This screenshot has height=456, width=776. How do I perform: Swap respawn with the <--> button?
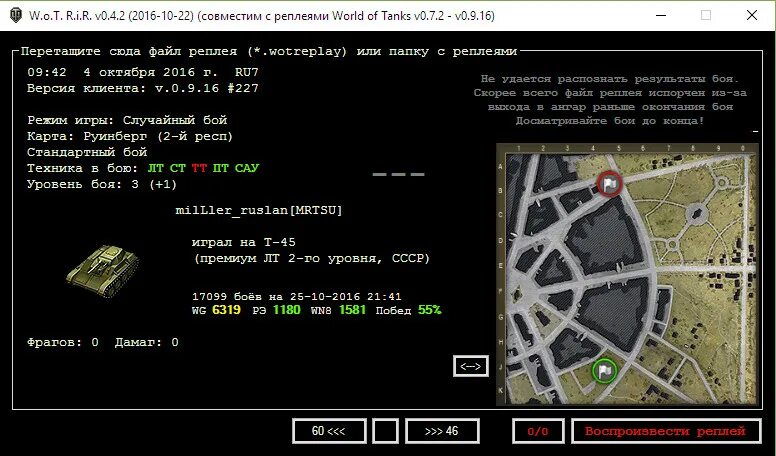(471, 366)
